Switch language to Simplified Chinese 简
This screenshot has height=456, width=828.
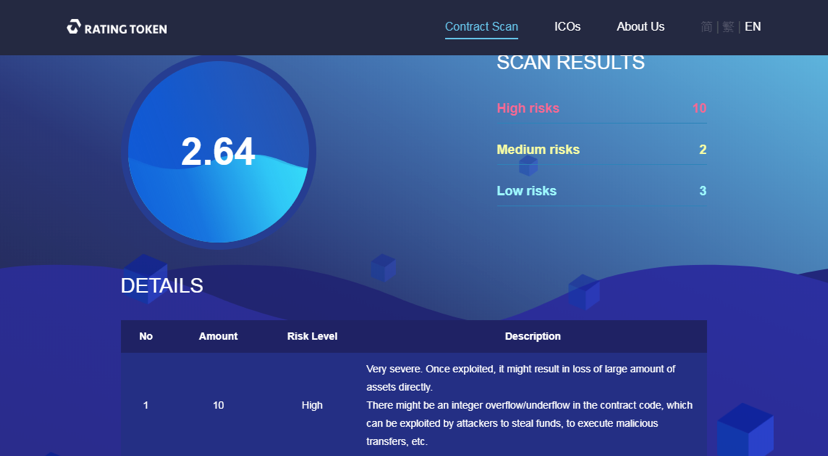[706, 26]
